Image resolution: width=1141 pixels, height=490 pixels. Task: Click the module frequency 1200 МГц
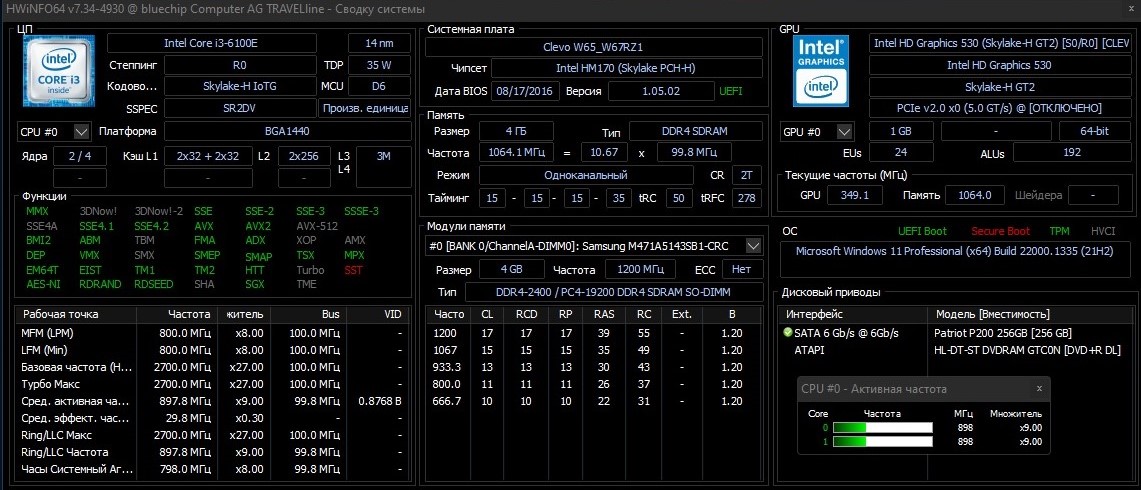(x=640, y=269)
